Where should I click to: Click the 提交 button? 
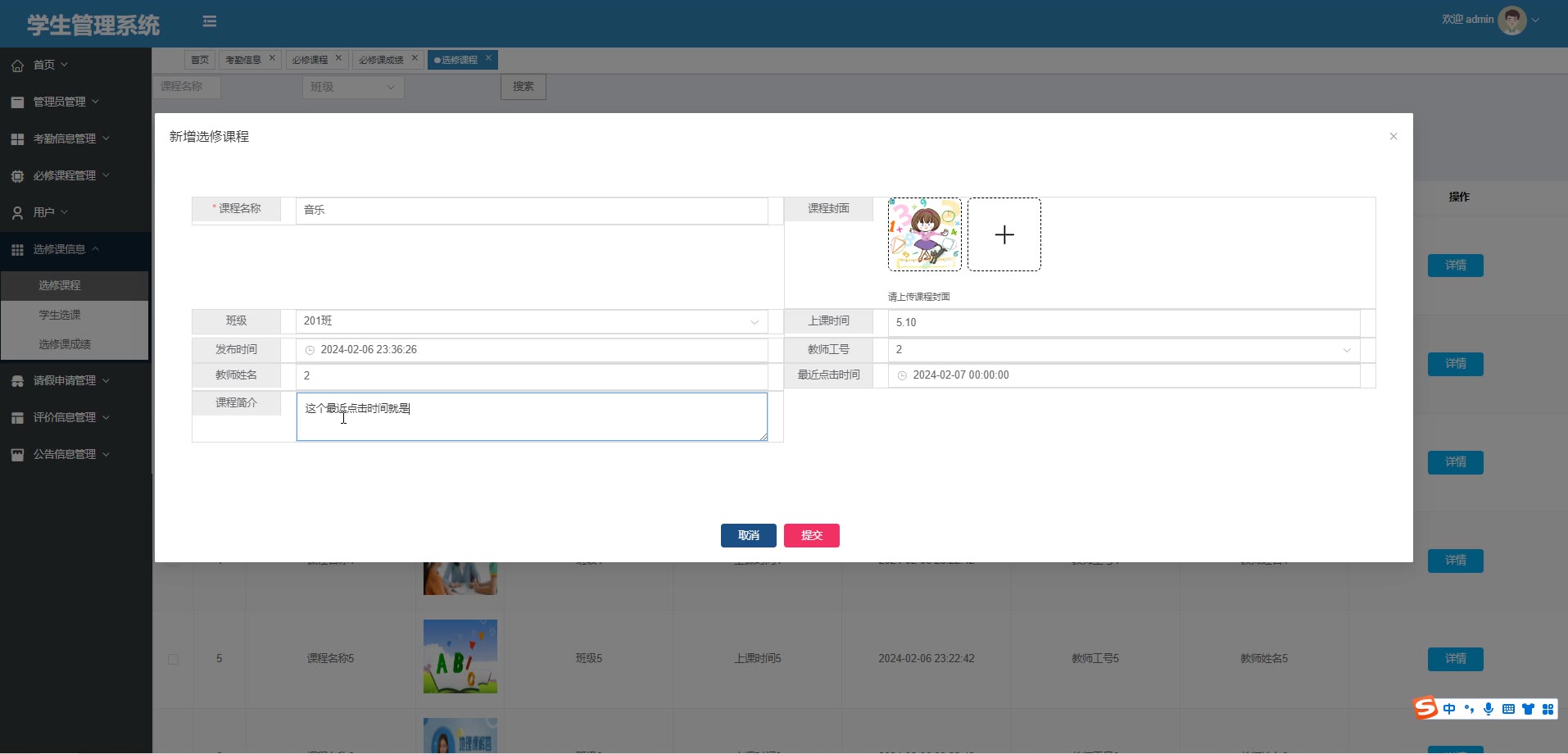pos(812,535)
